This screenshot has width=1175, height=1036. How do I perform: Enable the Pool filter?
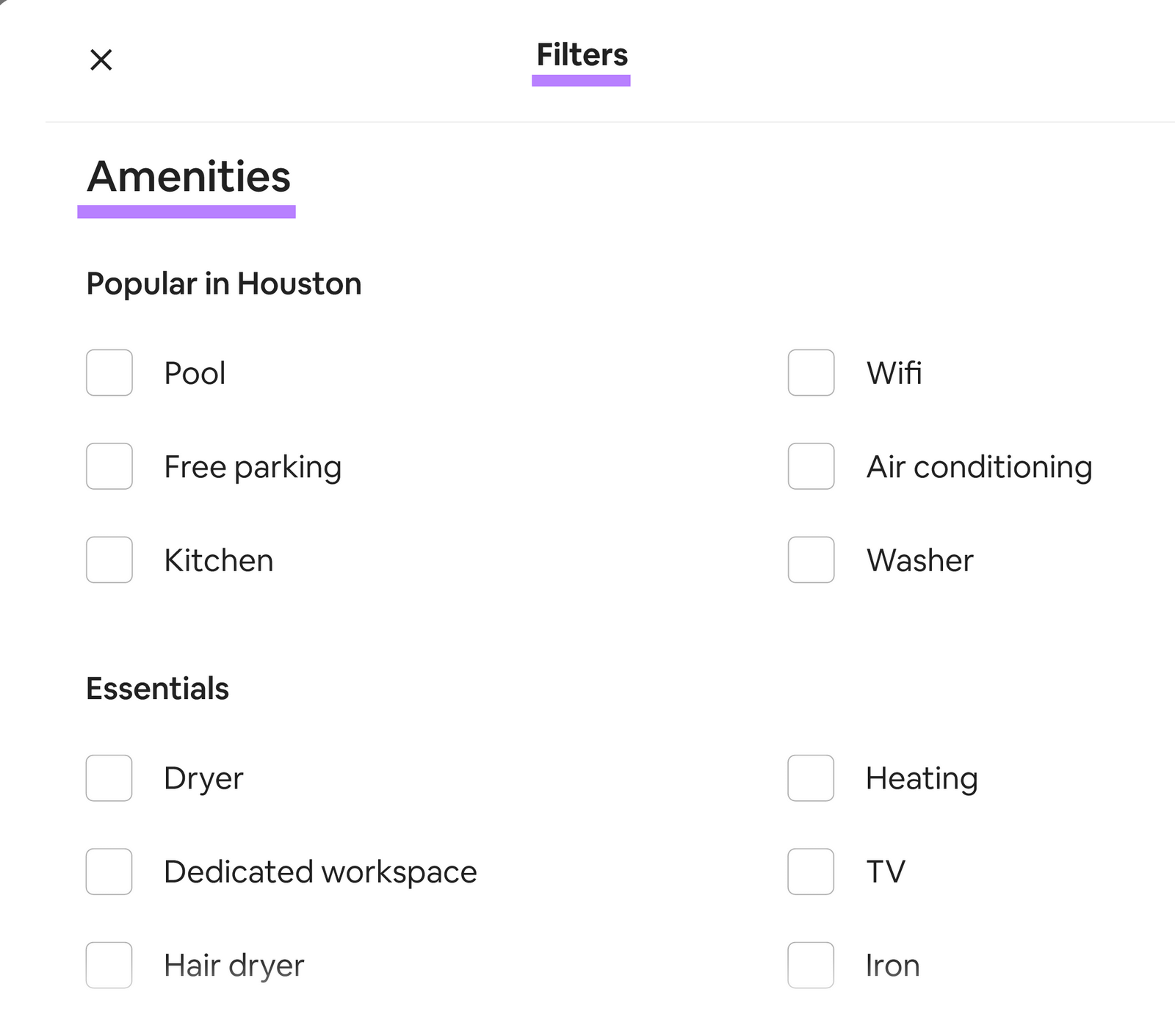click(x=108, y=373)
